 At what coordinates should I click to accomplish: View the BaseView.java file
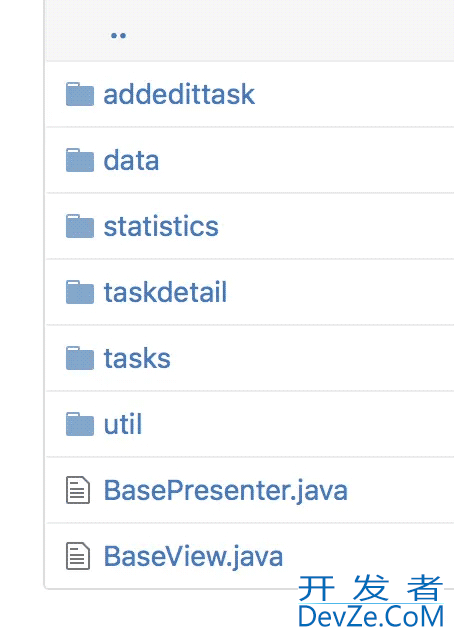[193, 556]
